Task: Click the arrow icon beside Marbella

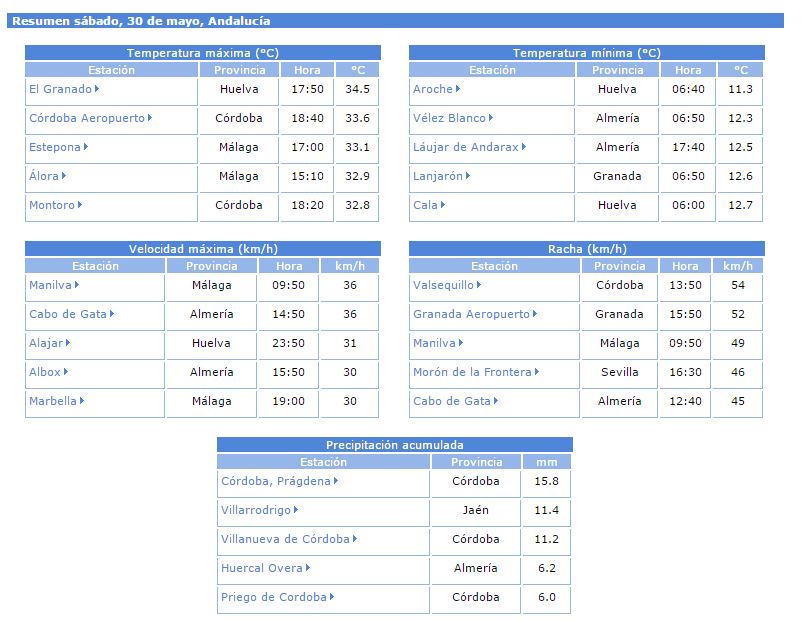Action: 82,401
